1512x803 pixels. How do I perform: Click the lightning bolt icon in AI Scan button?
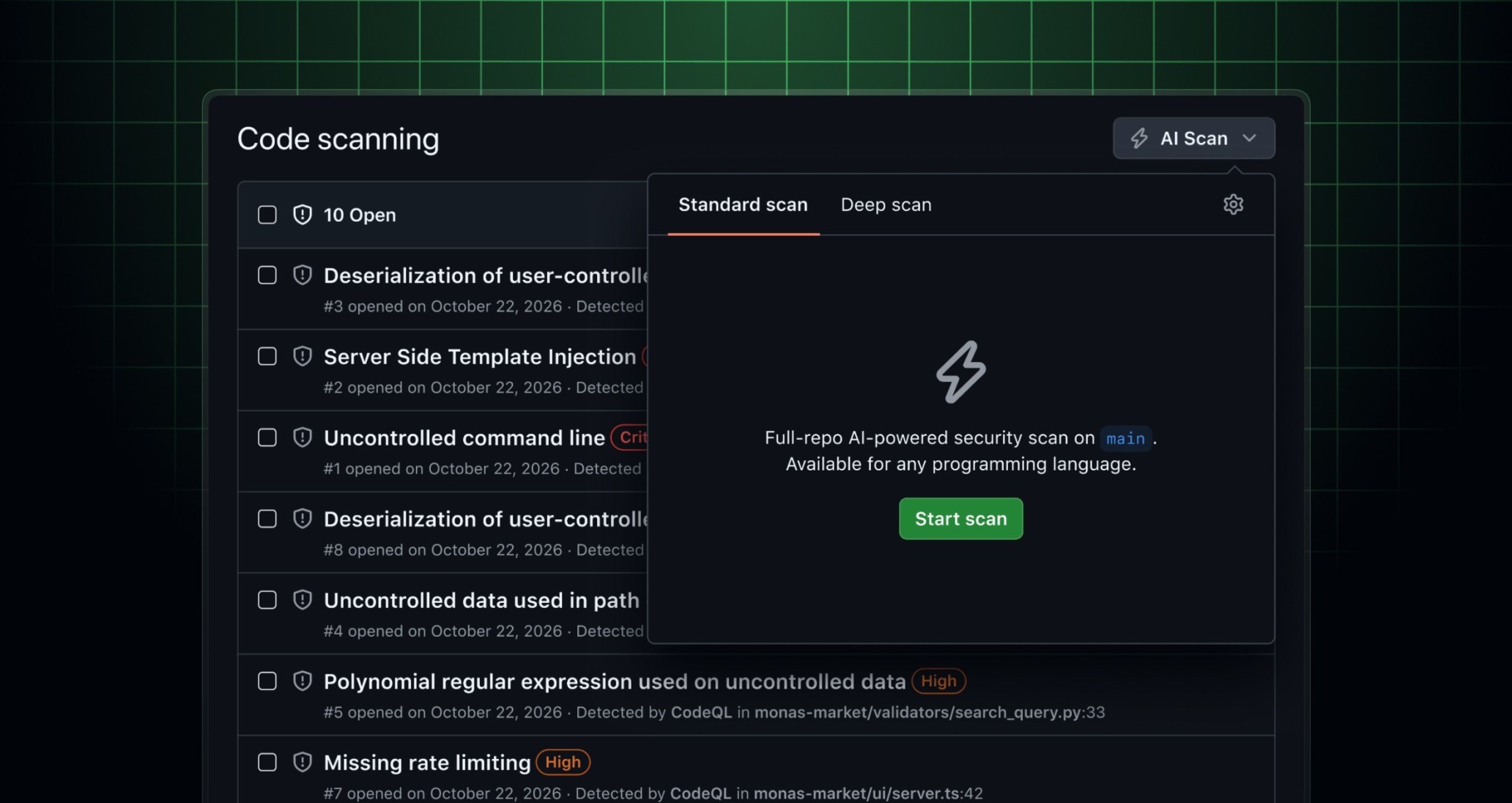pos(1139,138)
